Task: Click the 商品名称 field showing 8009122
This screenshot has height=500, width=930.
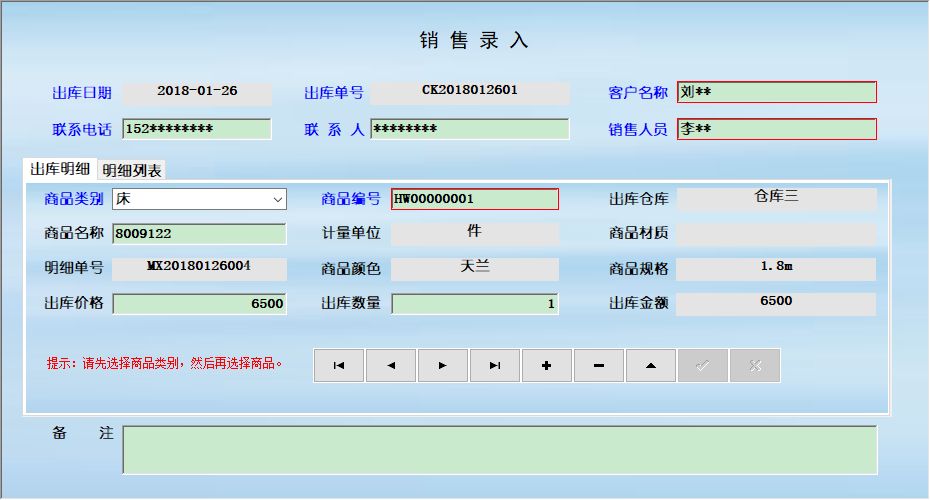Action: point(199,233)
